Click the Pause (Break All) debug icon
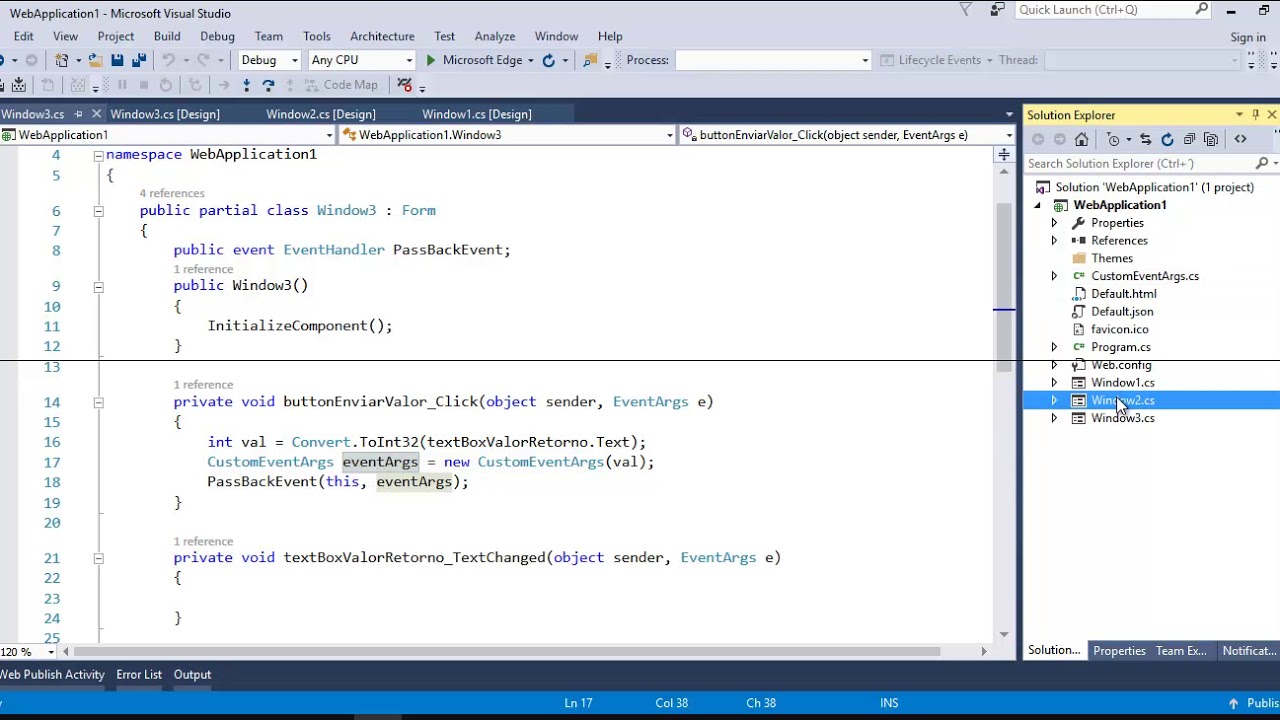The height and width of the screenshot is (720, 1280). tap(122, 85)
